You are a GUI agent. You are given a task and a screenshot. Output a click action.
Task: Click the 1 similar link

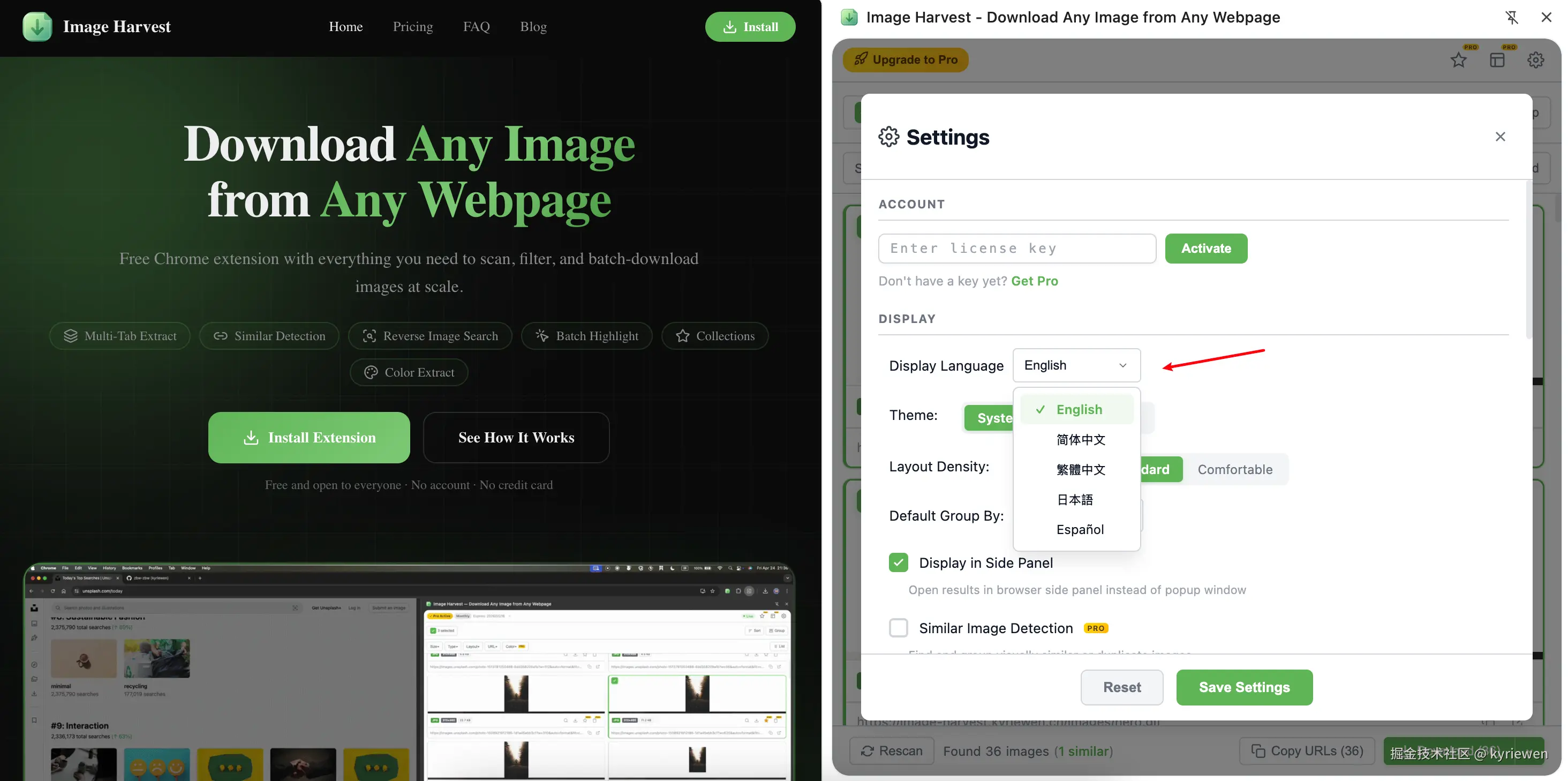coord(1083,751)
